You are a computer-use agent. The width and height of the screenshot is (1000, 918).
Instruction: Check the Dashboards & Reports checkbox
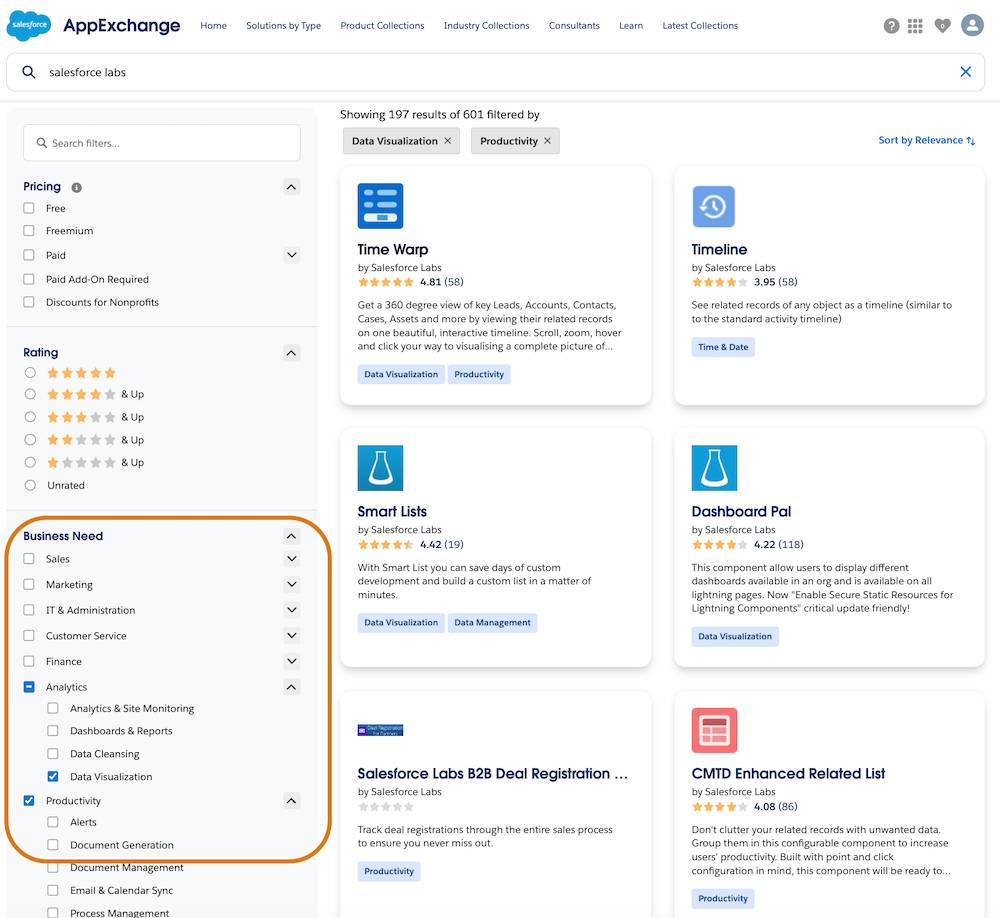[x=53, y=730]
